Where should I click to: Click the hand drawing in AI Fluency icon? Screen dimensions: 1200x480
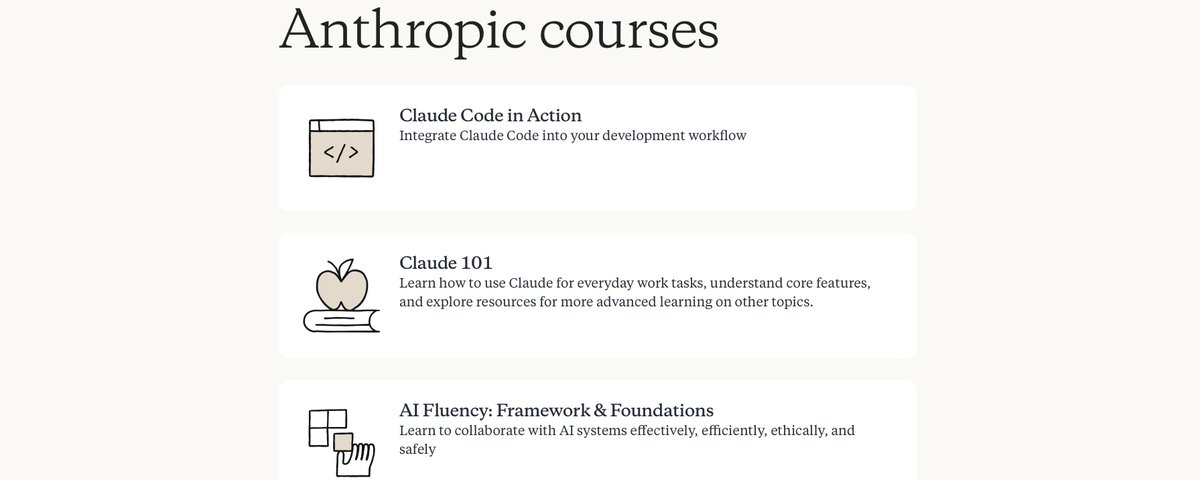click(358, 461)
